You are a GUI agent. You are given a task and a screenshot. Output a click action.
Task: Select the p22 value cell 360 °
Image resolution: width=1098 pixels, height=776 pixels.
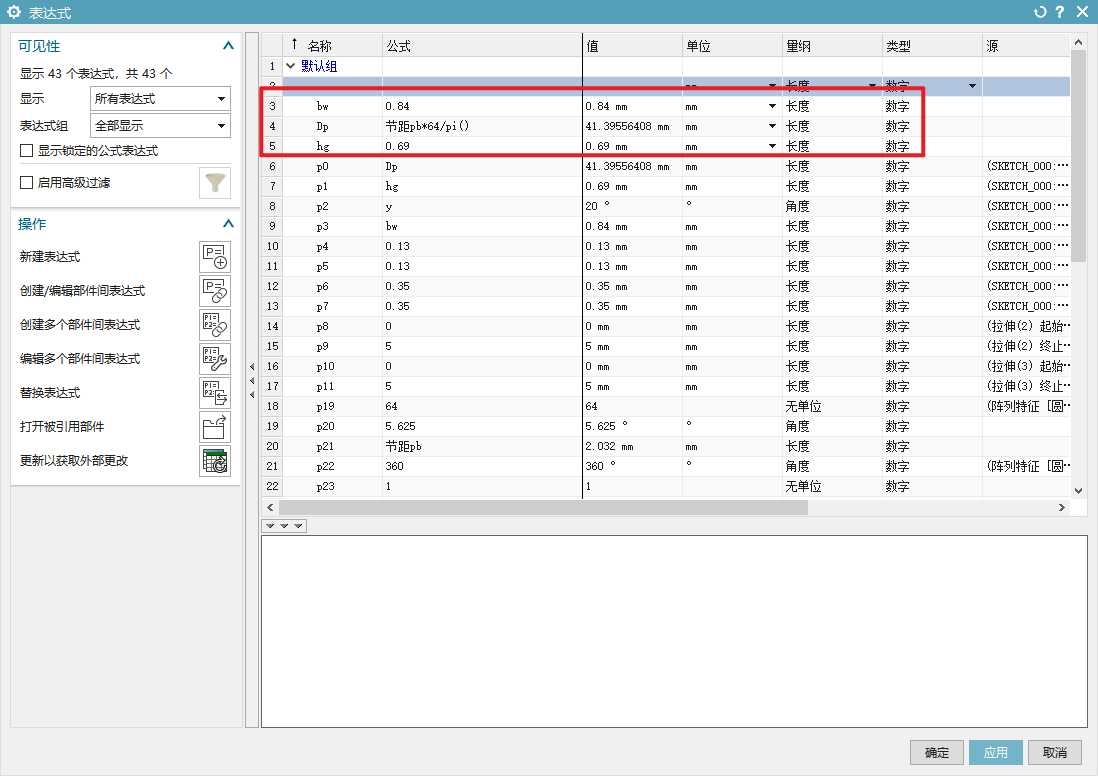click(632, 466)
